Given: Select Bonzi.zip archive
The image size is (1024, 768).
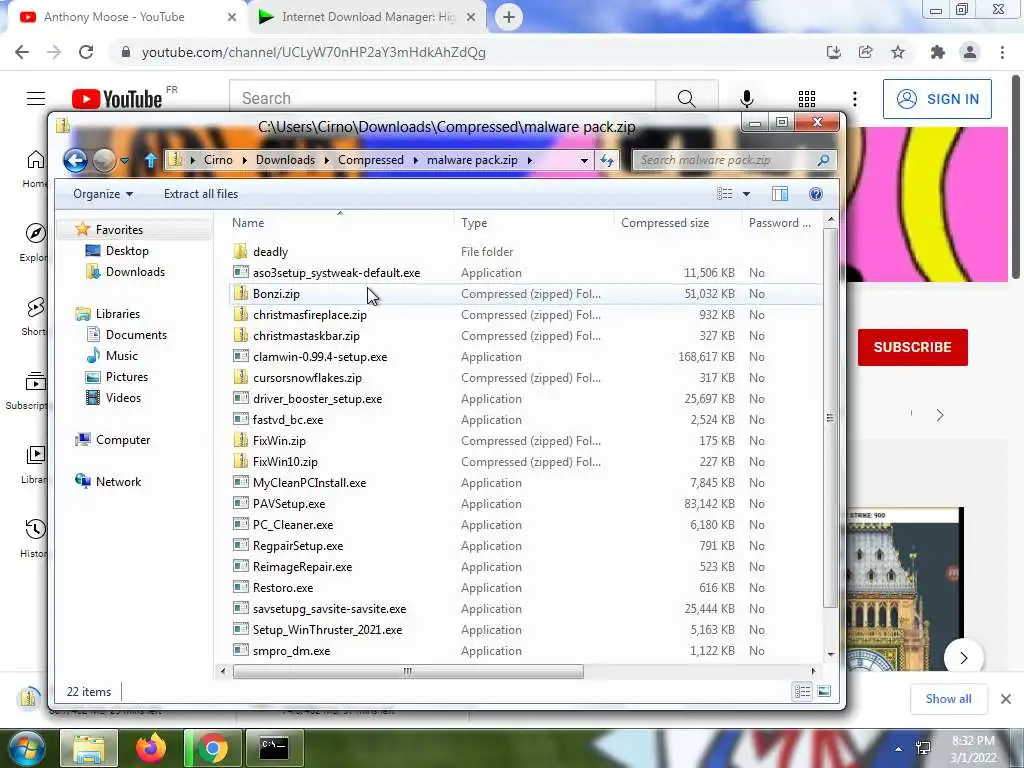Looking at the screenshot, I should pos(276,294).
